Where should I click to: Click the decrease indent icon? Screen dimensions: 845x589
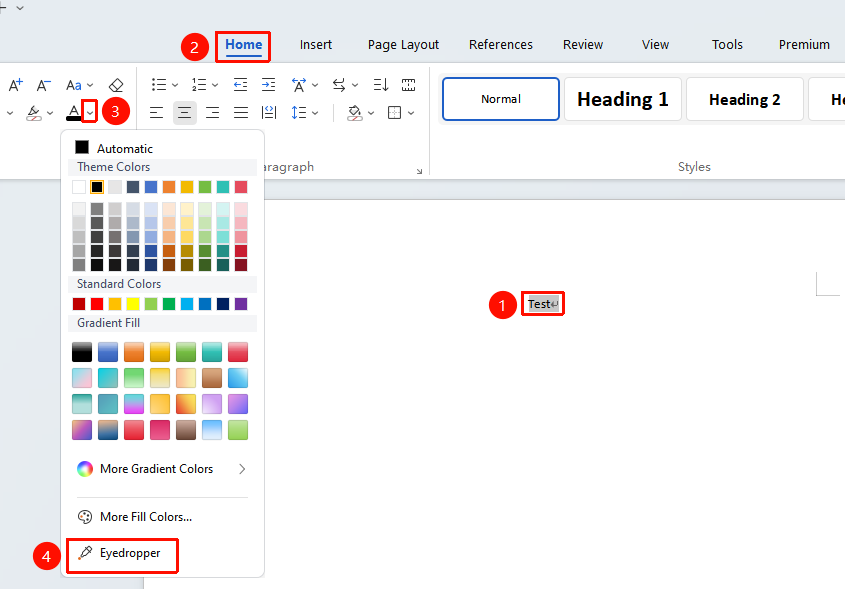[x=240, y=85]
